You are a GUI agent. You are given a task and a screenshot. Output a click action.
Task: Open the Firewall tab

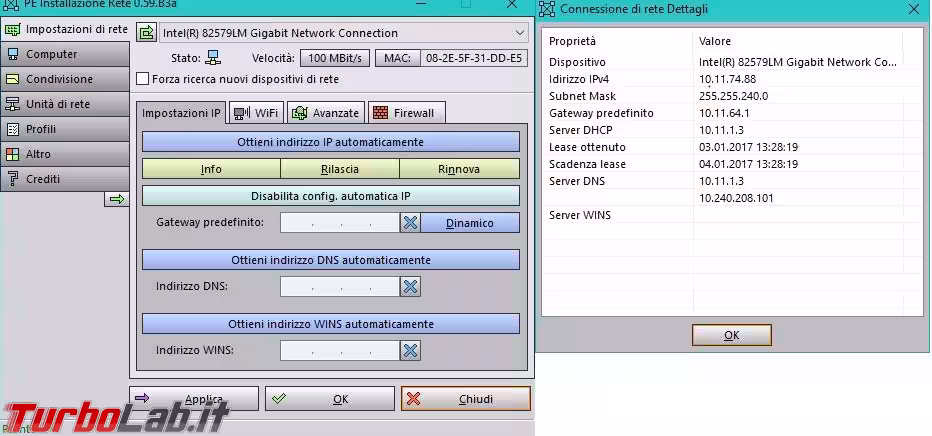click(x=406, y=113)
